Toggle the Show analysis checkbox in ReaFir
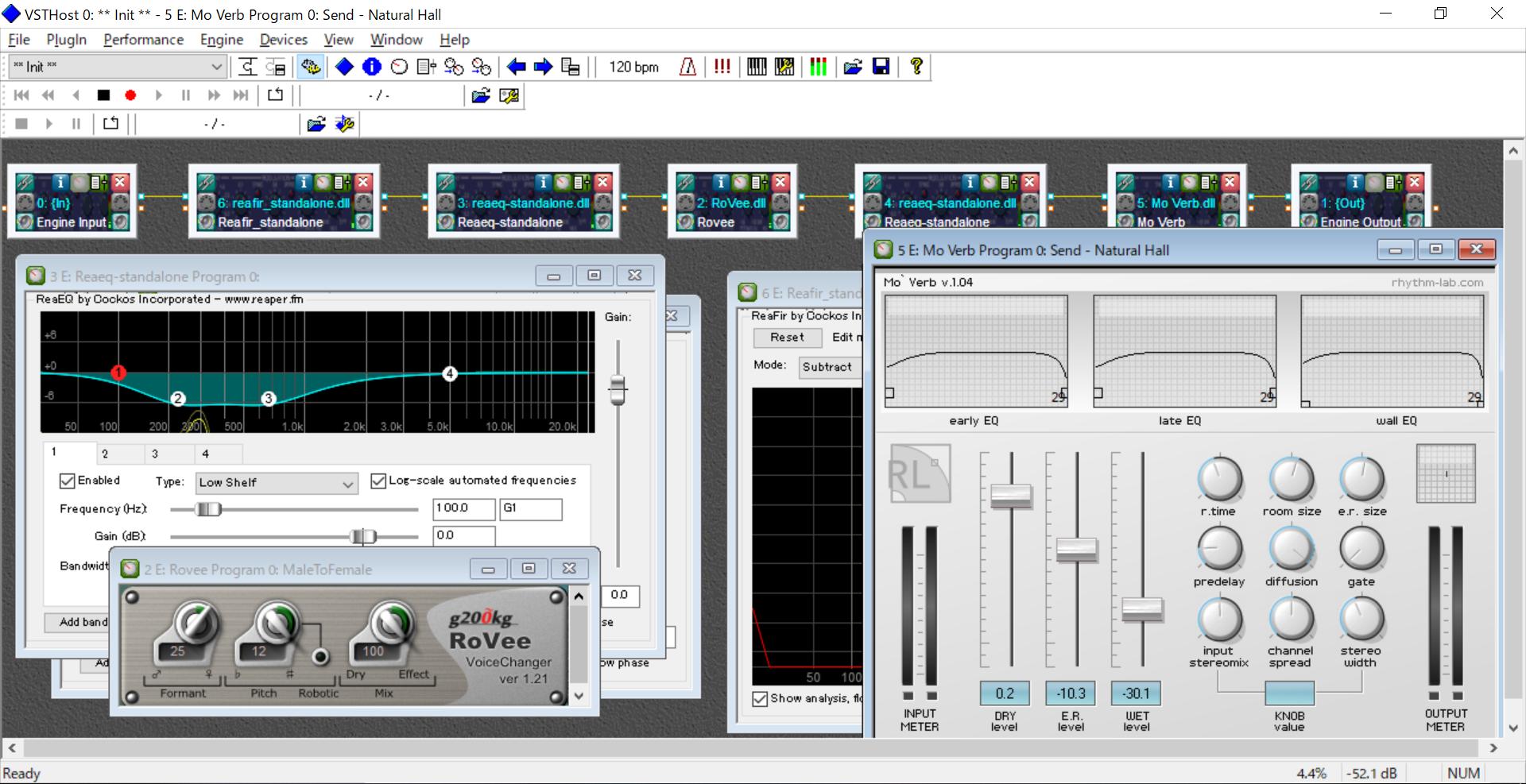 tap(761, 698)
